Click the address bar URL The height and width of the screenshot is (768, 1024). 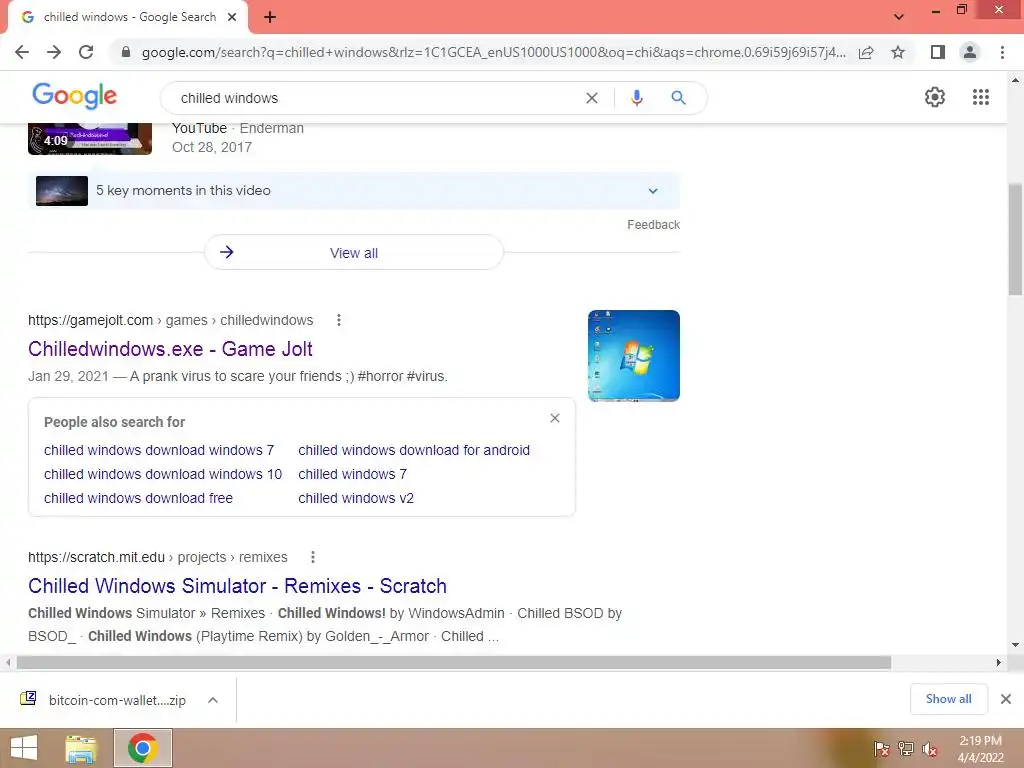[x=494, y=52]
